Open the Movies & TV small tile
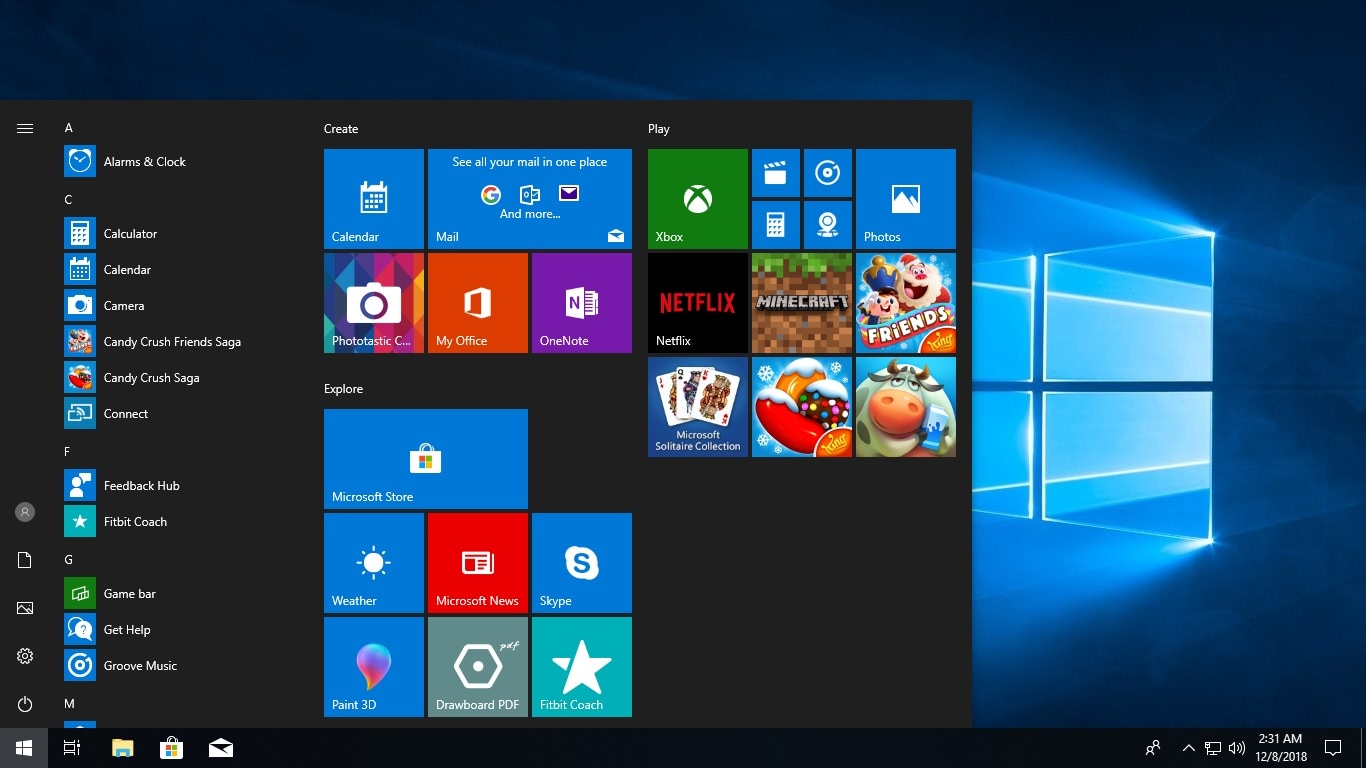Image resolution: width=1366 pixels, height=768 pixels. pyautogui.click(x=776, y=173)
